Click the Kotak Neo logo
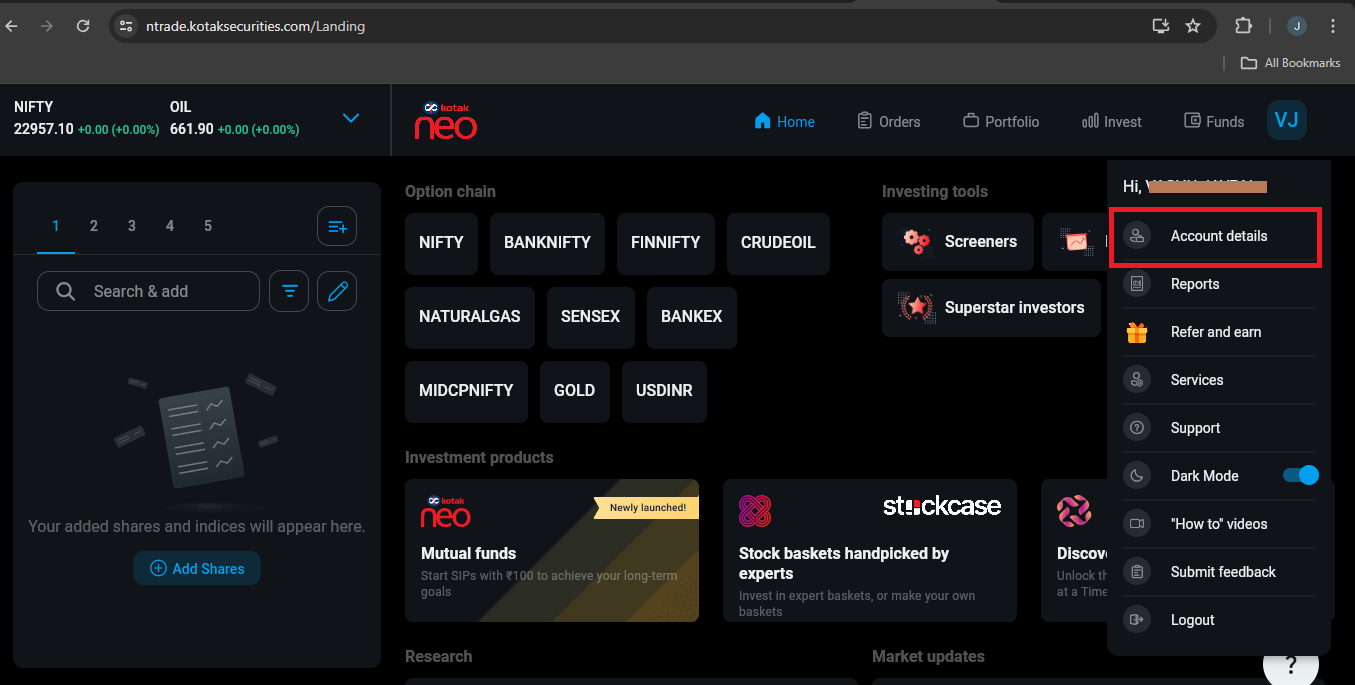The width and height of the screenshot is (1355, 685). [x=446, y=121]
